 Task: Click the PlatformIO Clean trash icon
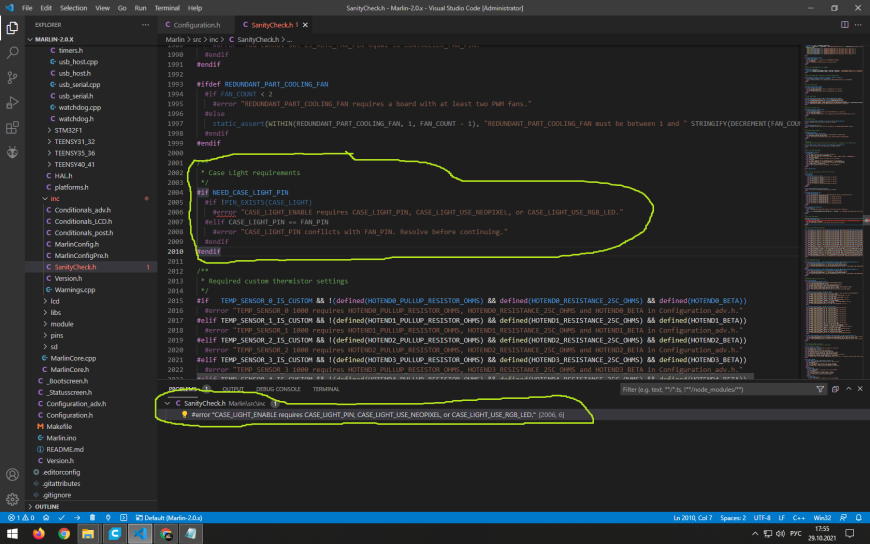(x=93, y=517)
